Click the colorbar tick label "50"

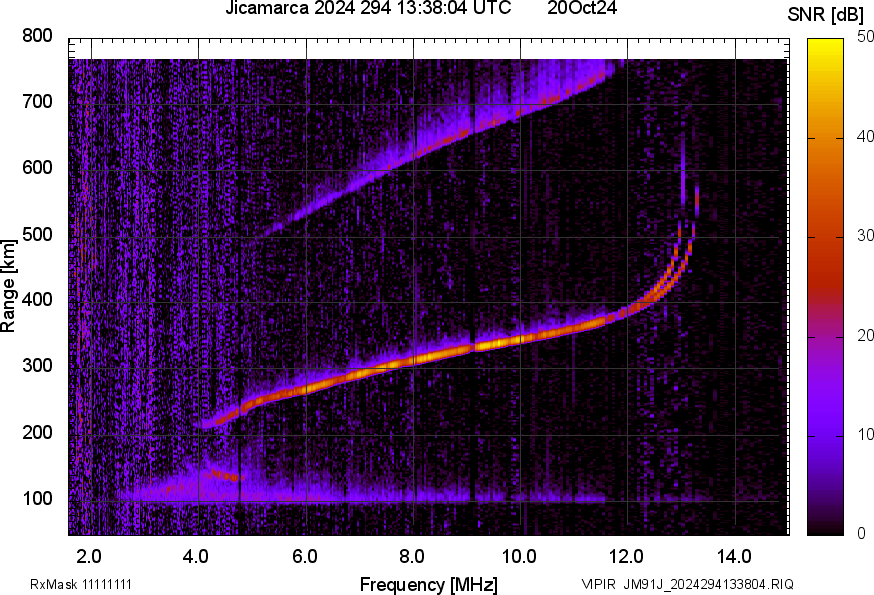click(x=865, y=37)
